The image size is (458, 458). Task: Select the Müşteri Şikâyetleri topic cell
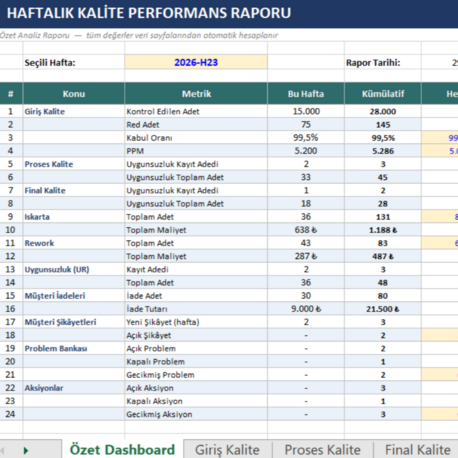[x=74, y=322]
